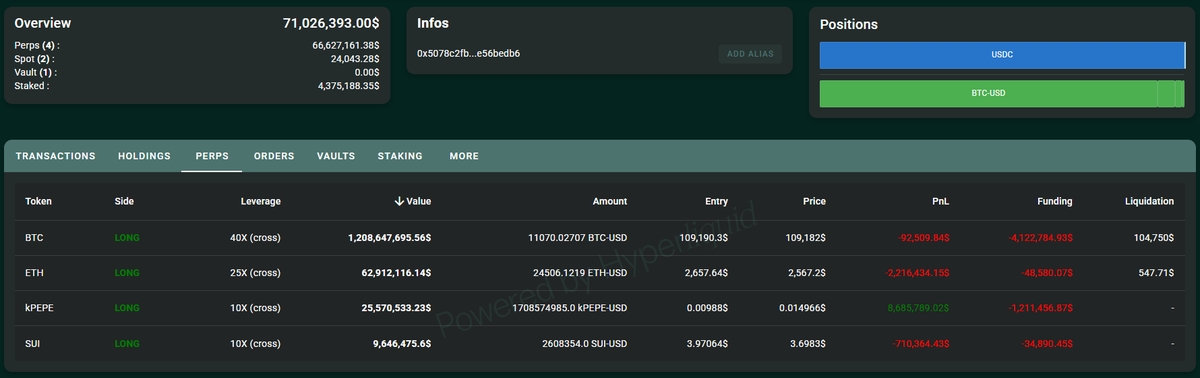The width and height of the screenshot is (1200, 378).
Task: Sort table by Leverage column header
Action: [x=261, y=201]
